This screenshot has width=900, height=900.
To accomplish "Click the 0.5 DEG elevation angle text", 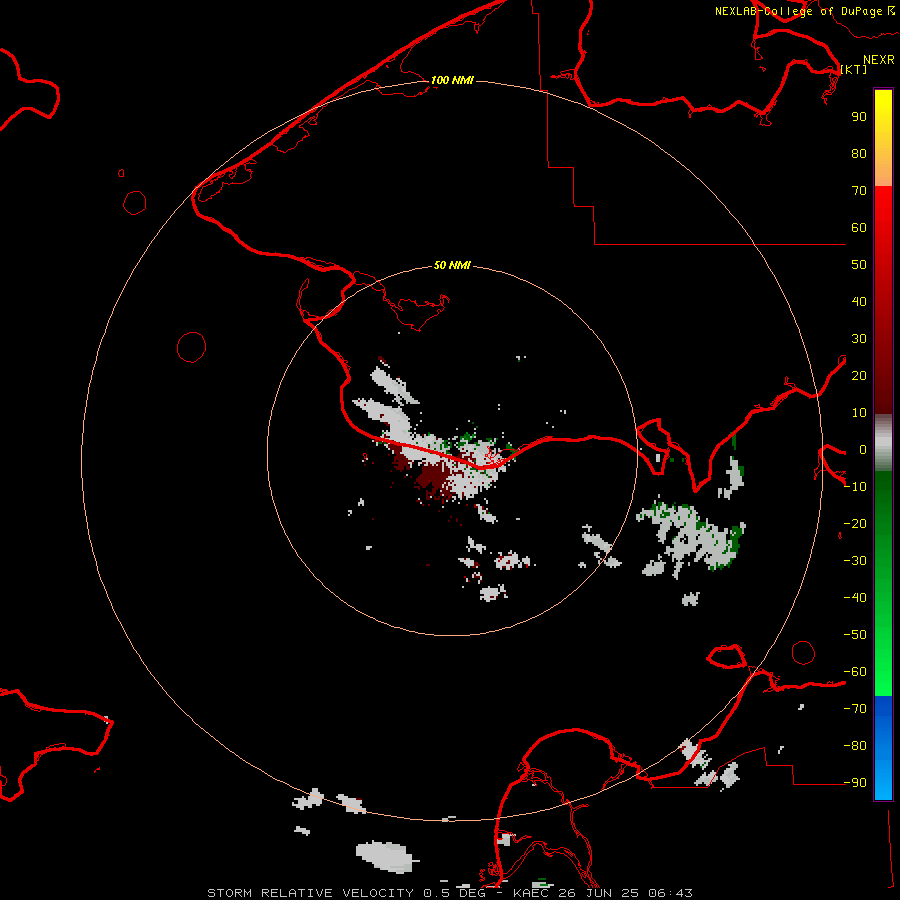I will click(454, 893).
